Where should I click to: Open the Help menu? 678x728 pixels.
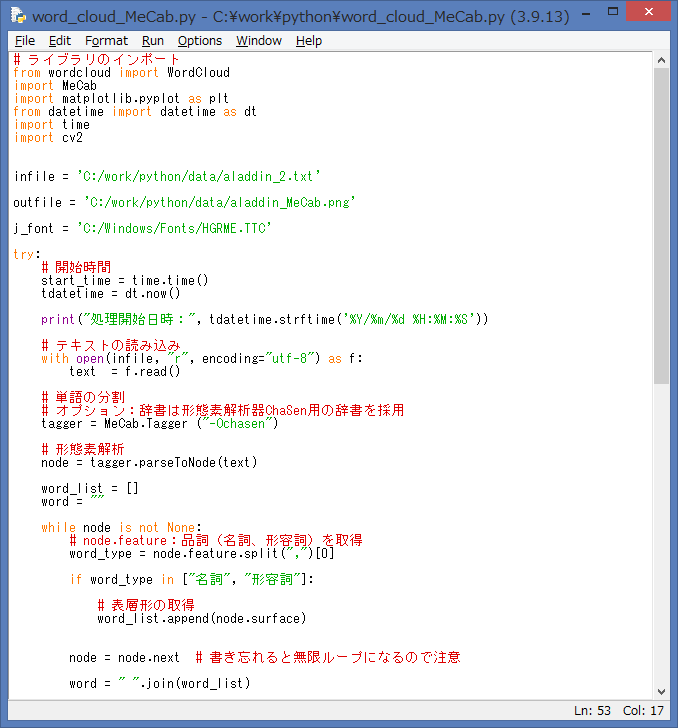point(309,41)
